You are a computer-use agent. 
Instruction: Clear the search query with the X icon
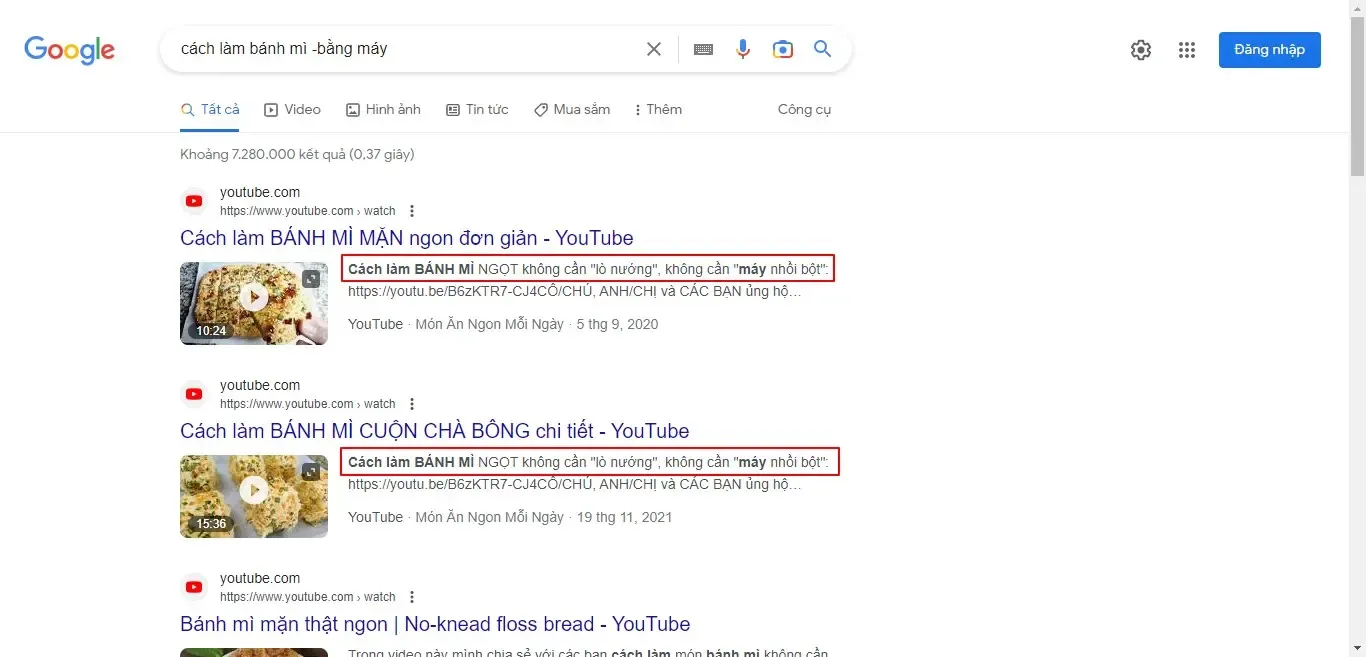[654, 48]
